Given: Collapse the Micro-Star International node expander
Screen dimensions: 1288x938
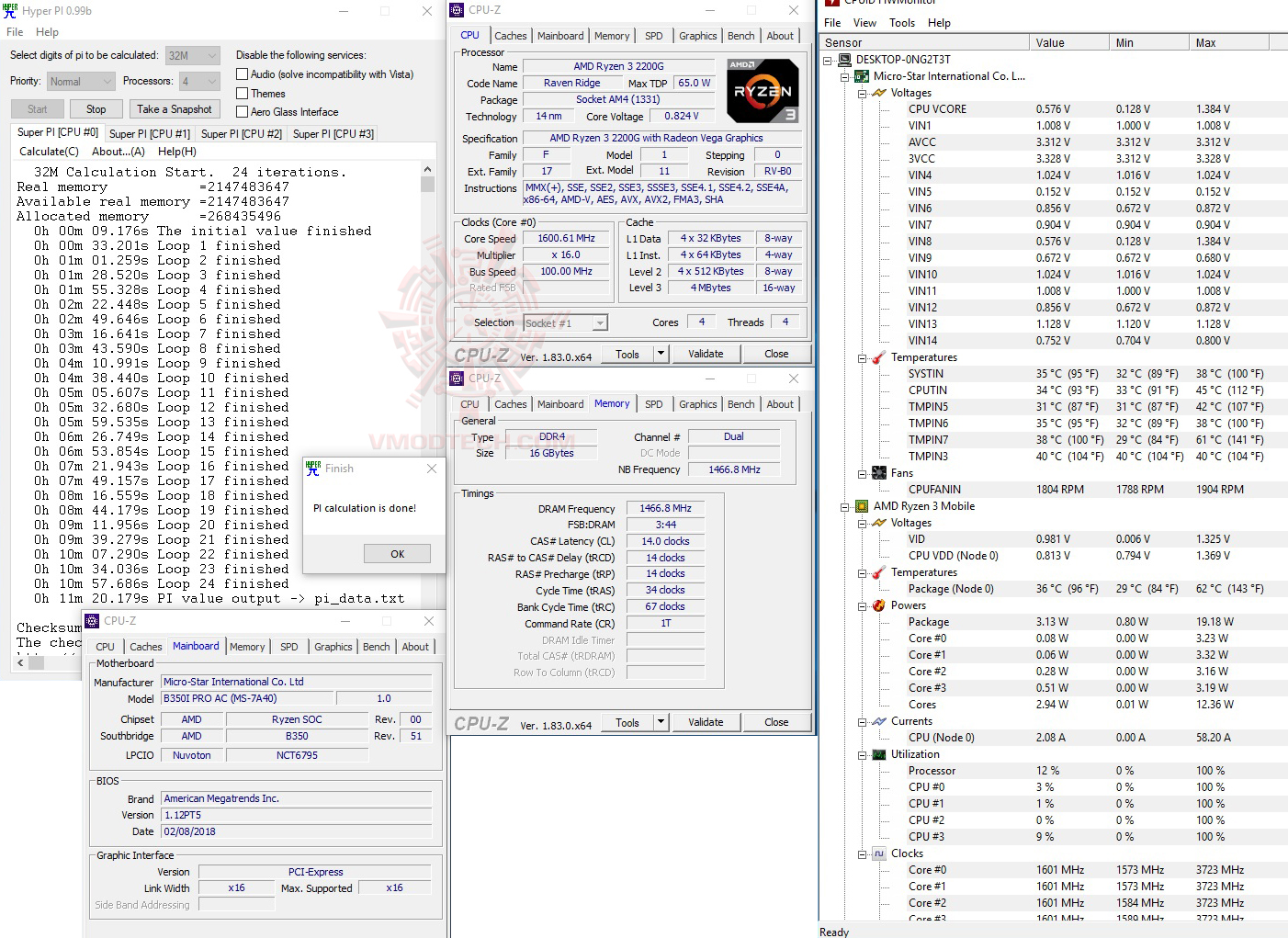Looking at the screenshot, I should click(x=845, y=77).
